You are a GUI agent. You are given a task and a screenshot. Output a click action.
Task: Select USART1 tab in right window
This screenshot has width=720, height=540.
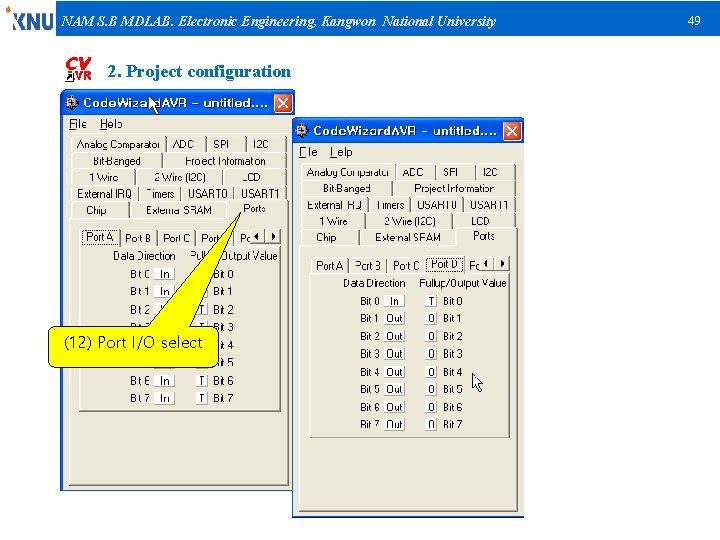[489, 205]
